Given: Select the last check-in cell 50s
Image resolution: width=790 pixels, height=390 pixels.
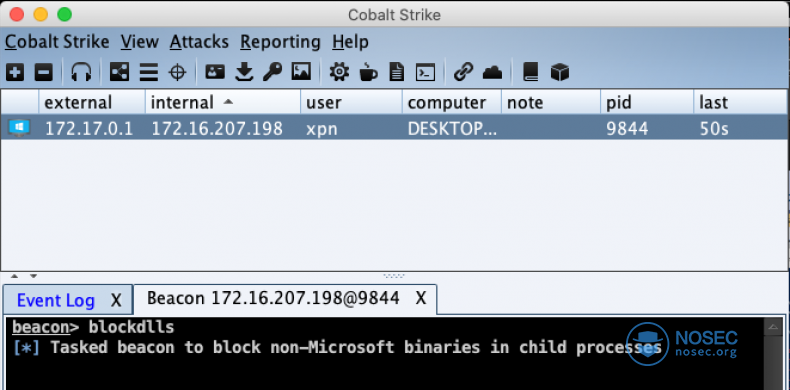Looking at the screenshot, I should 714,129.
